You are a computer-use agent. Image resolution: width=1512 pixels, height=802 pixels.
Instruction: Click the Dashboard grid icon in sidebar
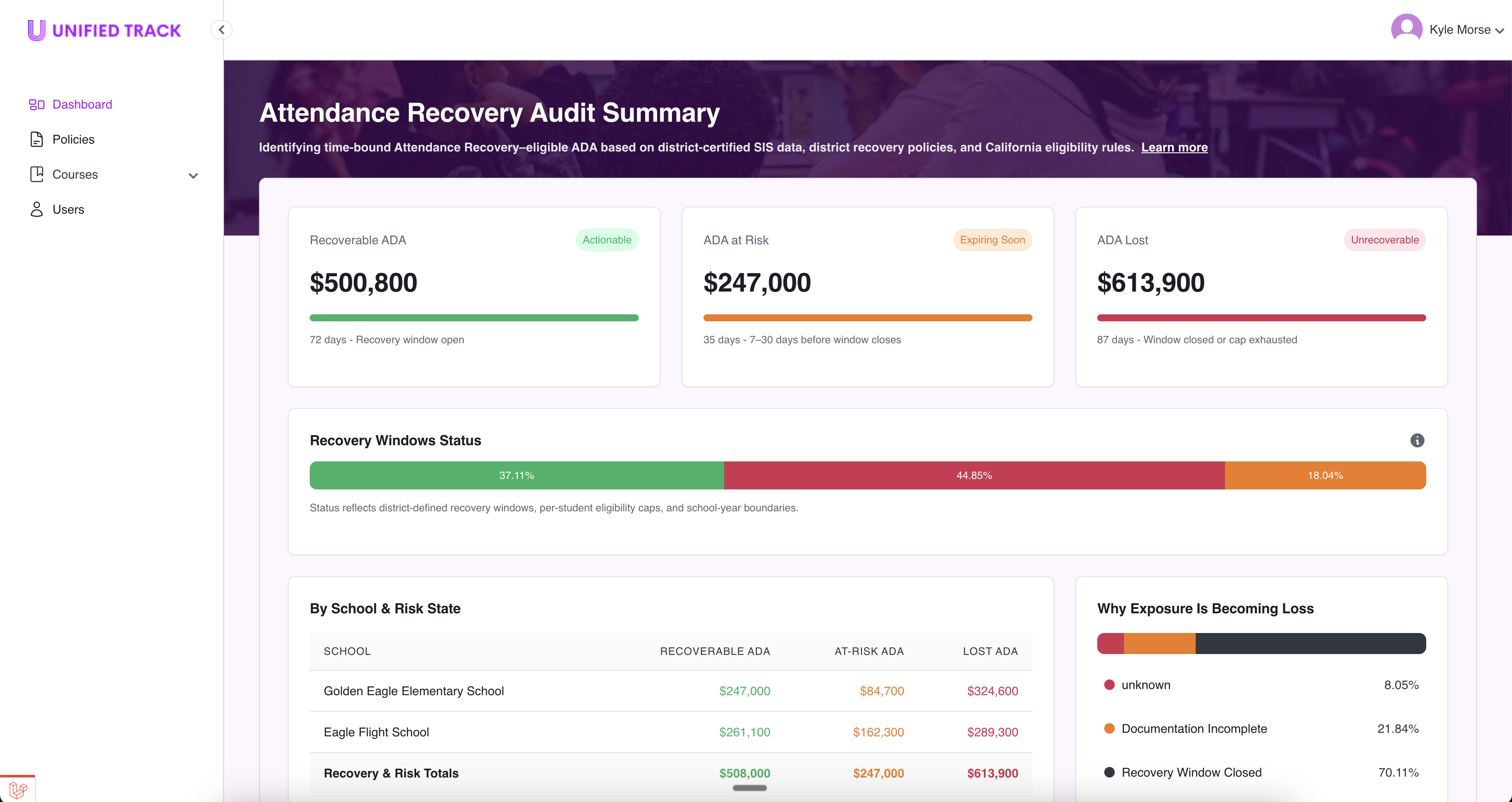(36, 105)
